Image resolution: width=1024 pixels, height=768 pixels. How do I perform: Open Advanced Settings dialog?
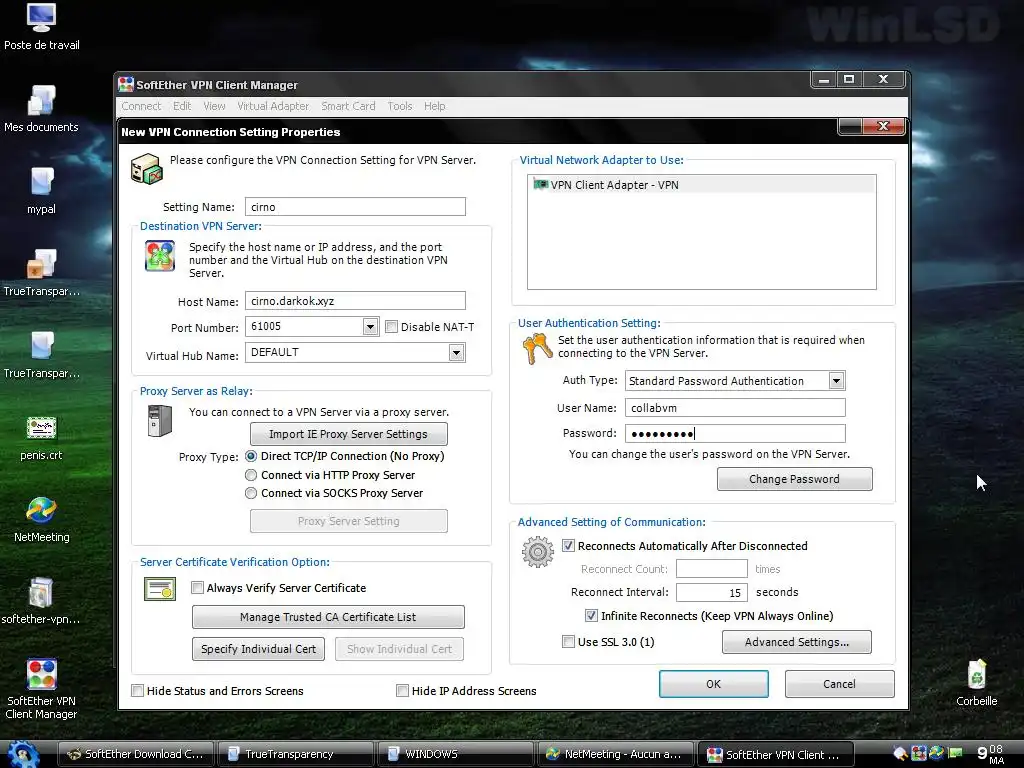point(796,641)
